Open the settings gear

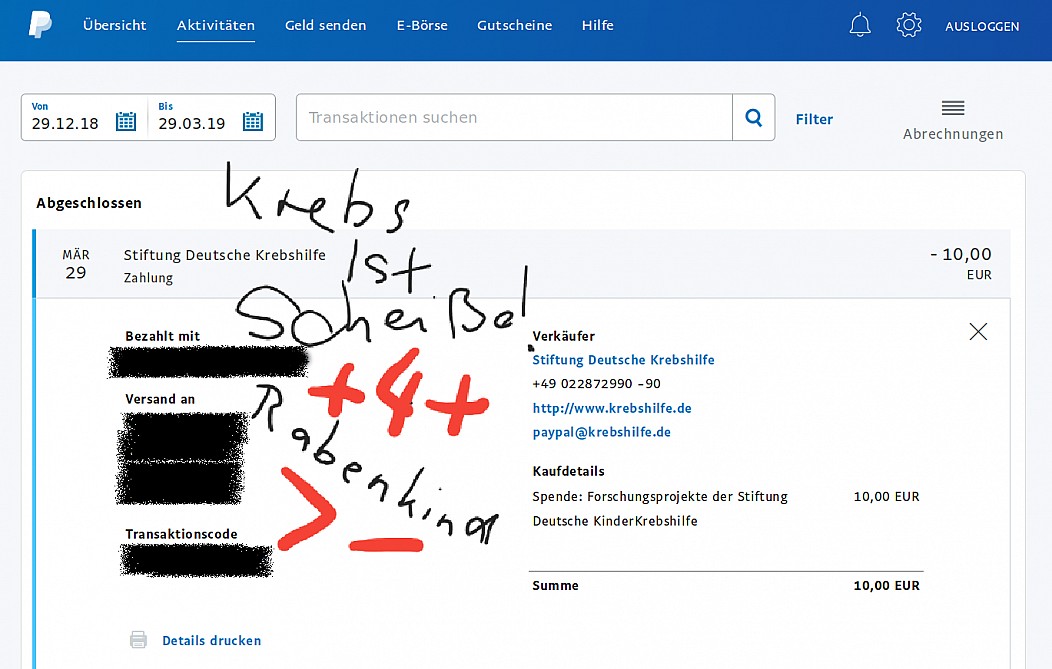(908, 25)
